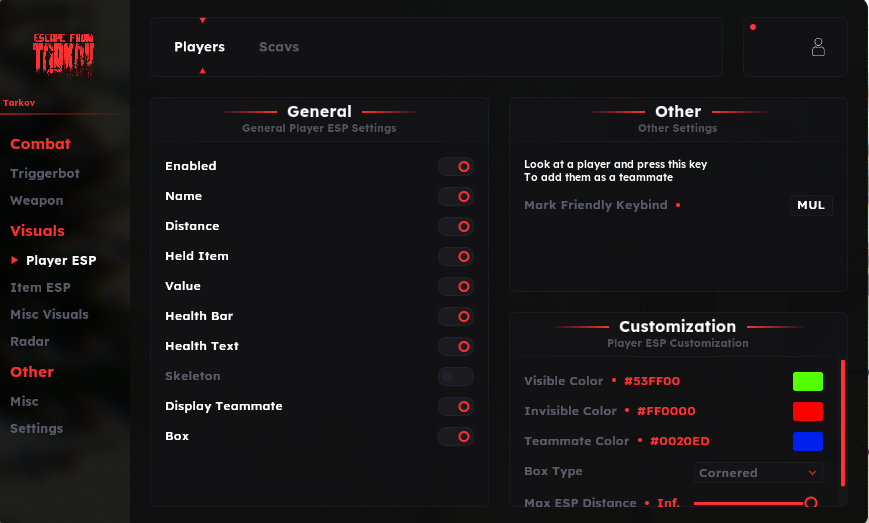This screenshot has width=869, height=523.
Task: Click the green Visible Color swatch
Action: point(808,381)
